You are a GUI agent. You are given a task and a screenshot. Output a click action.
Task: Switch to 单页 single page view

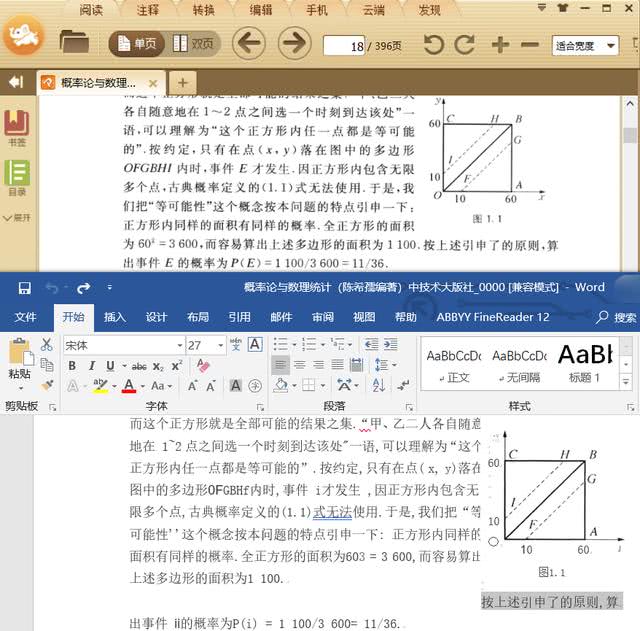136,44
